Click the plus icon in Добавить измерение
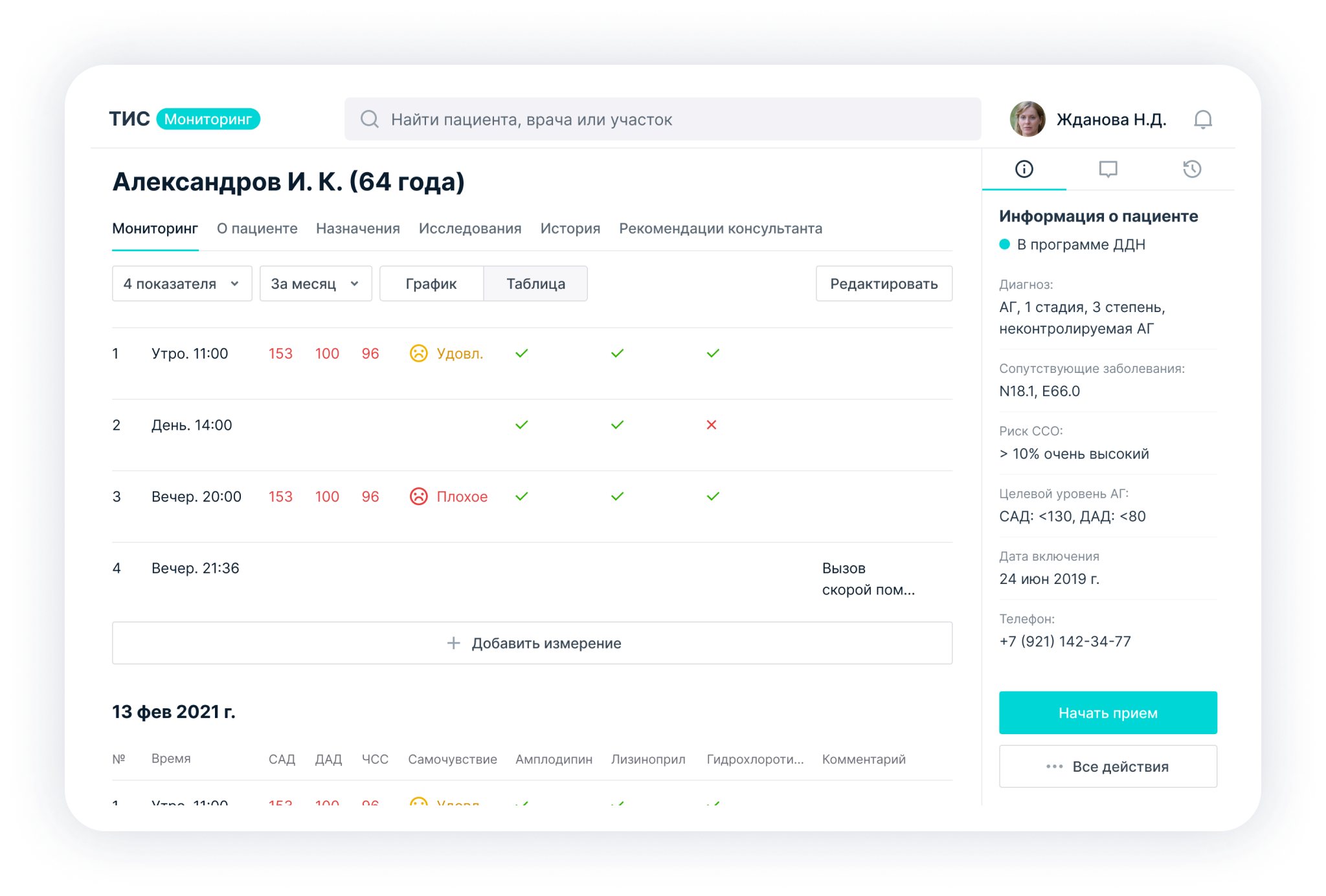Screen dimensions: 1326x896 (454, 643)
